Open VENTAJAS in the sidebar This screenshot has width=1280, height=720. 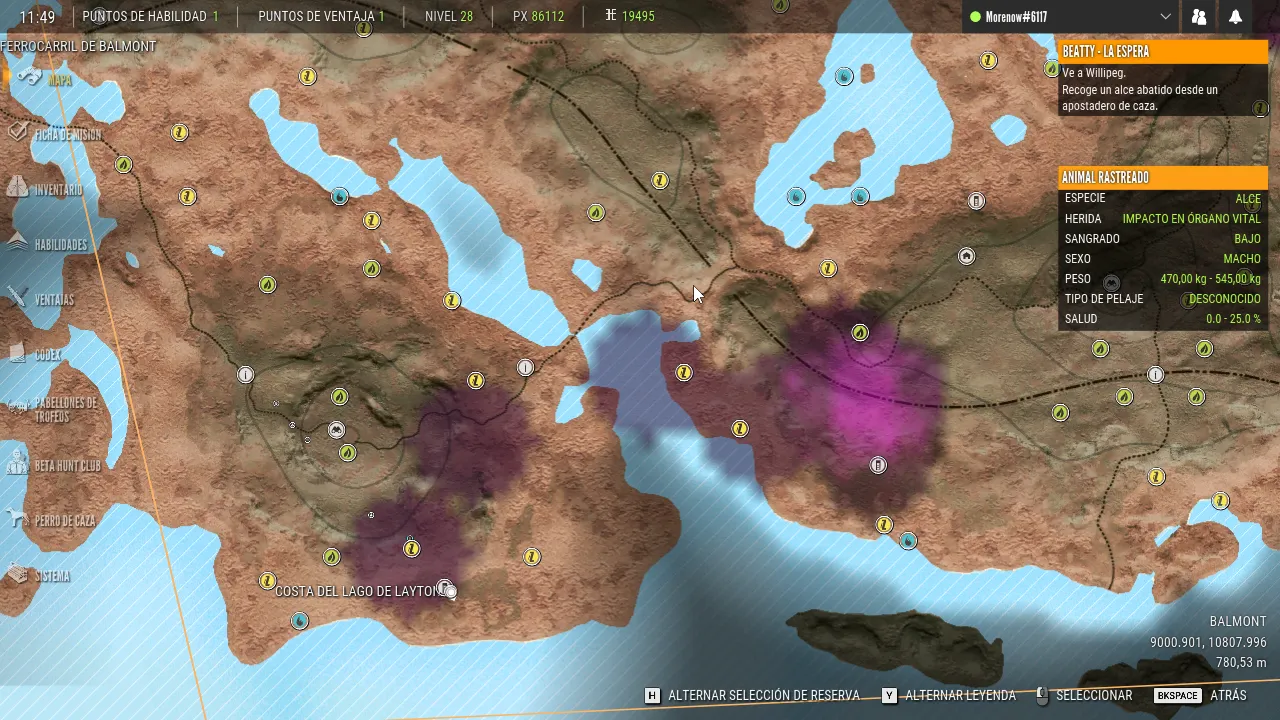coord(42,299)
